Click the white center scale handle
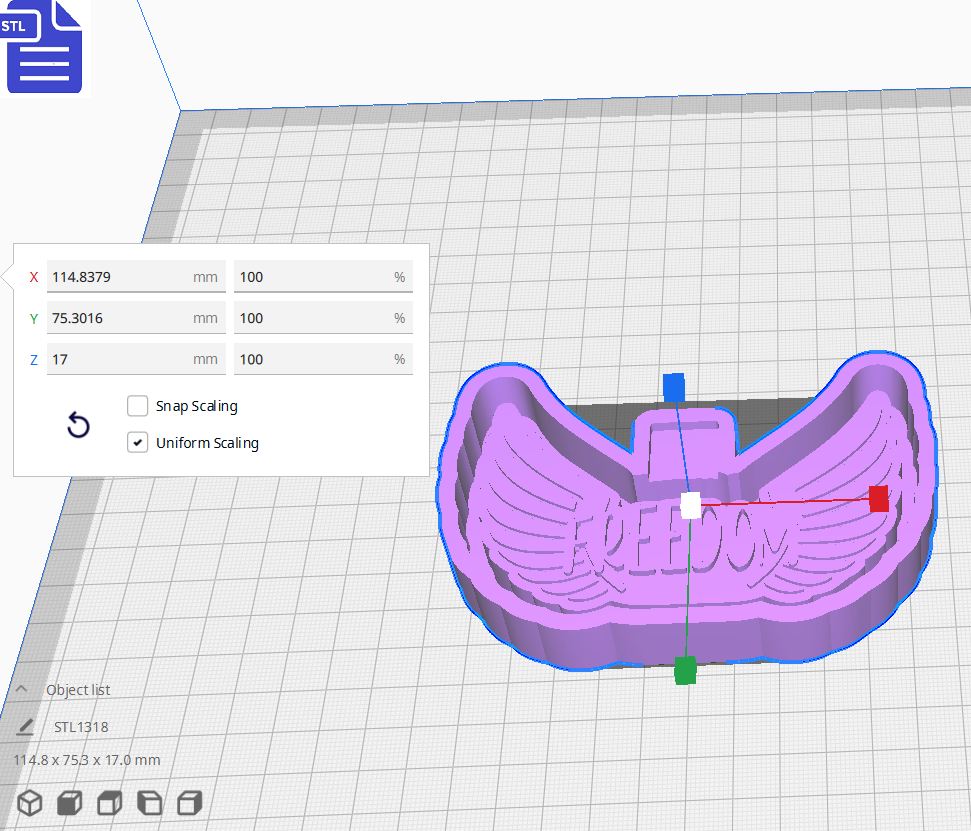The image size is (971, 831). tap(688, 506)
